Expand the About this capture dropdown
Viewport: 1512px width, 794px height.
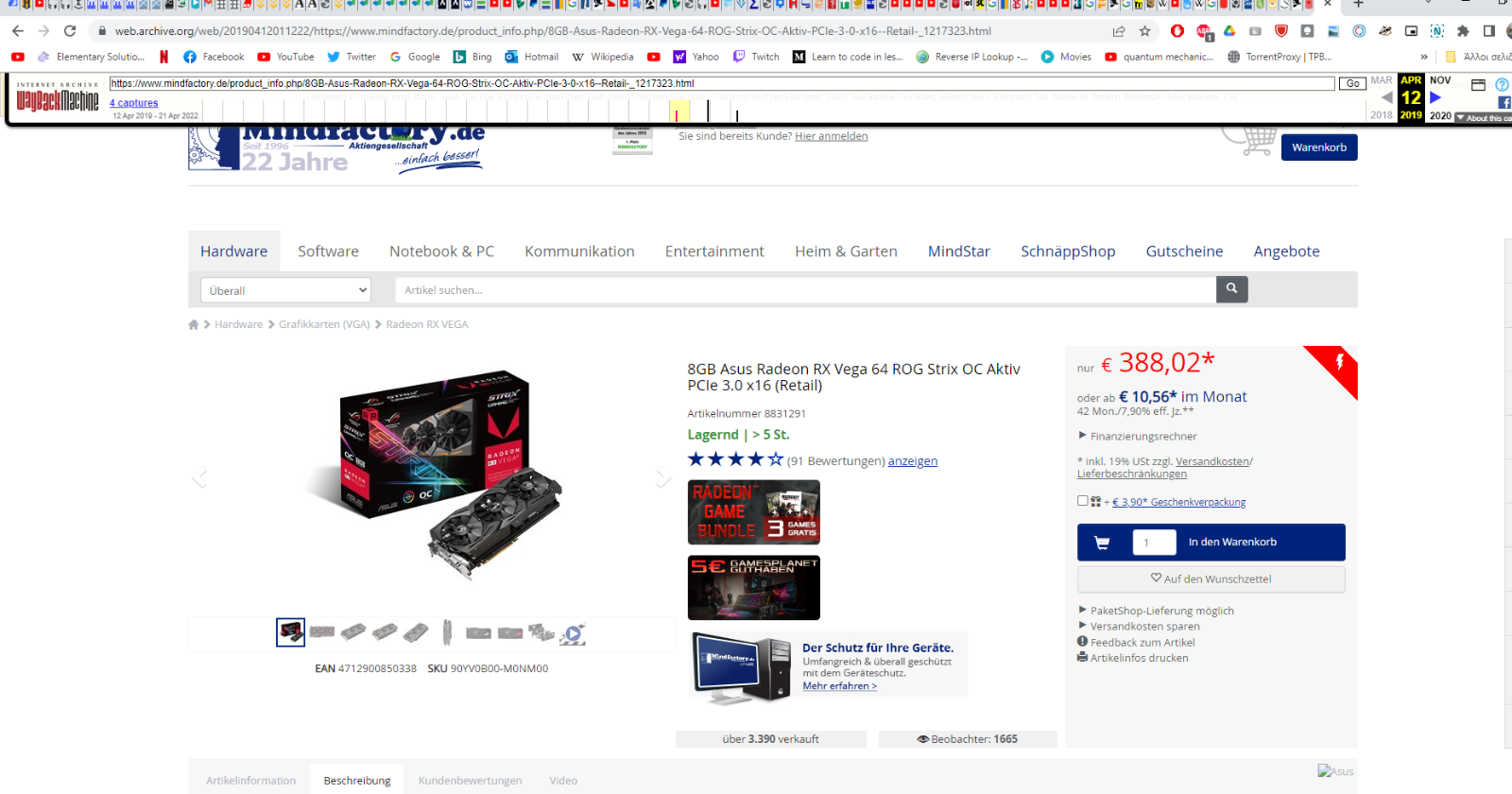1483,118
